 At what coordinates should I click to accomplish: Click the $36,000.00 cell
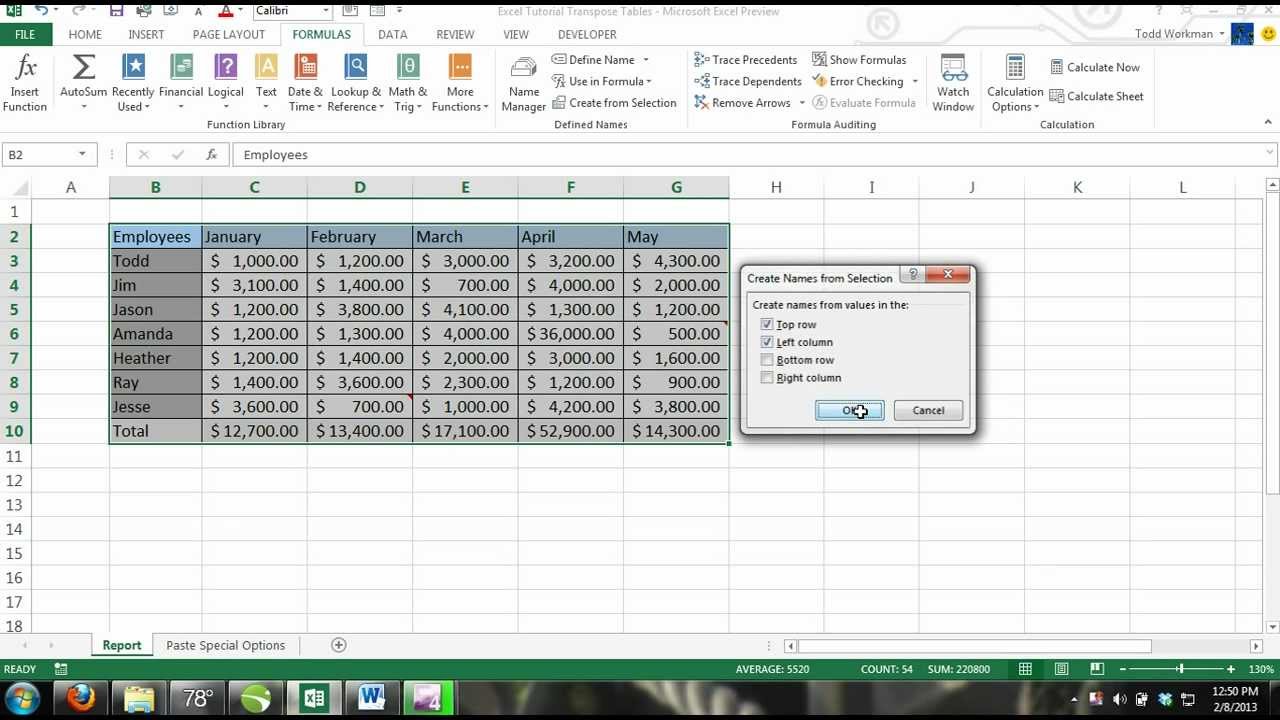[x=570, y=334]
